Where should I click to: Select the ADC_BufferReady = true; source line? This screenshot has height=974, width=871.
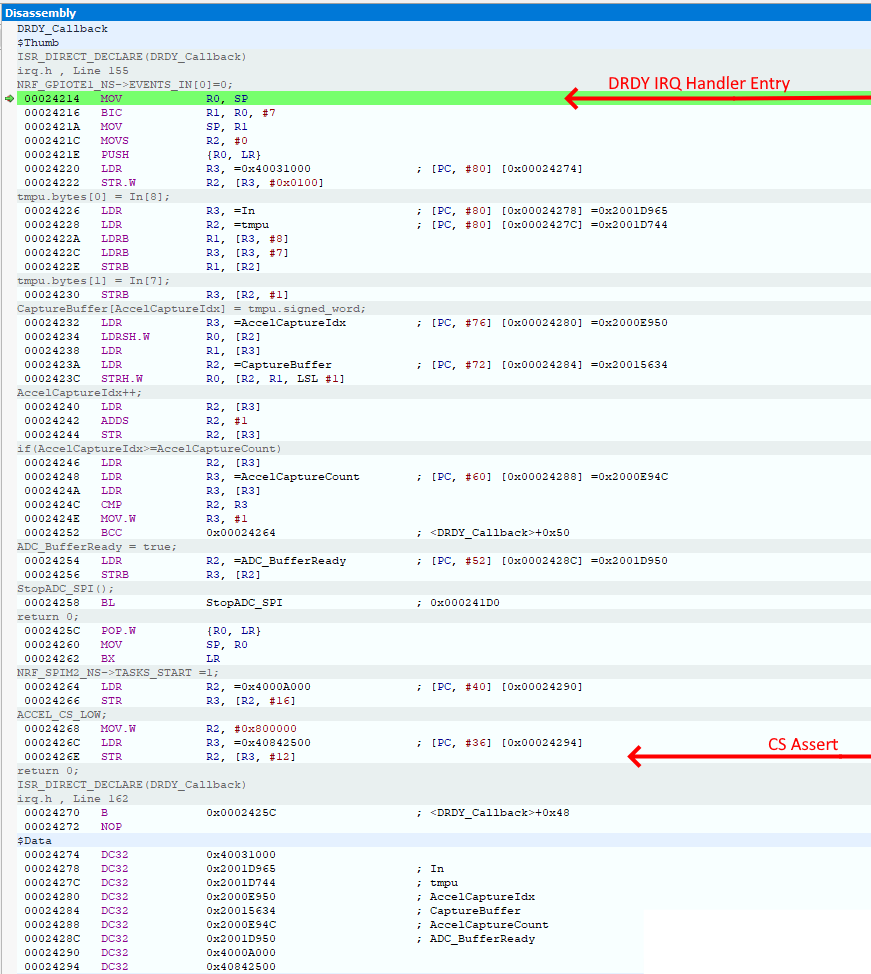(x=96, y=547)
